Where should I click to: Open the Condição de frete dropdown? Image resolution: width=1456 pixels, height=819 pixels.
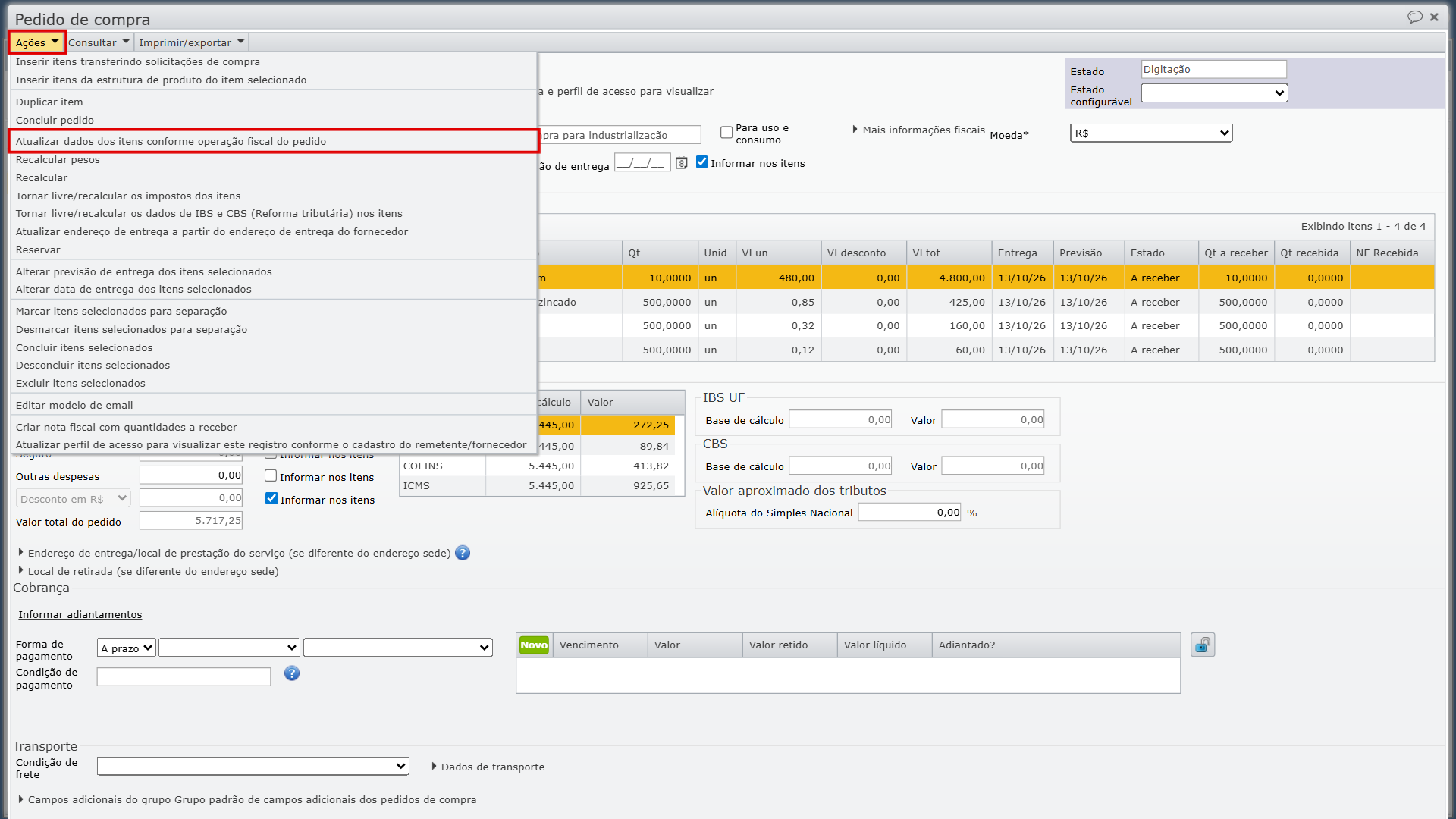253,766
